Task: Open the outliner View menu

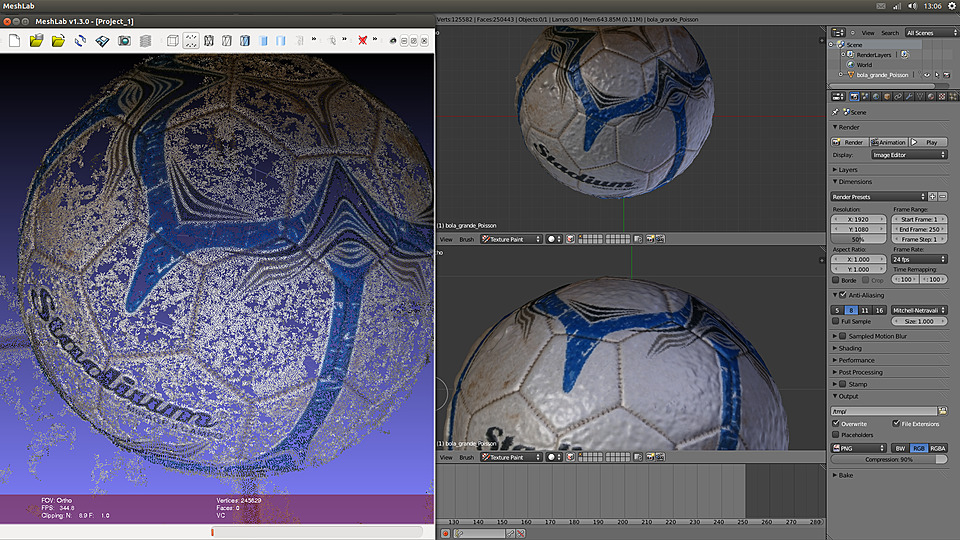Action: tap(868, 33)
